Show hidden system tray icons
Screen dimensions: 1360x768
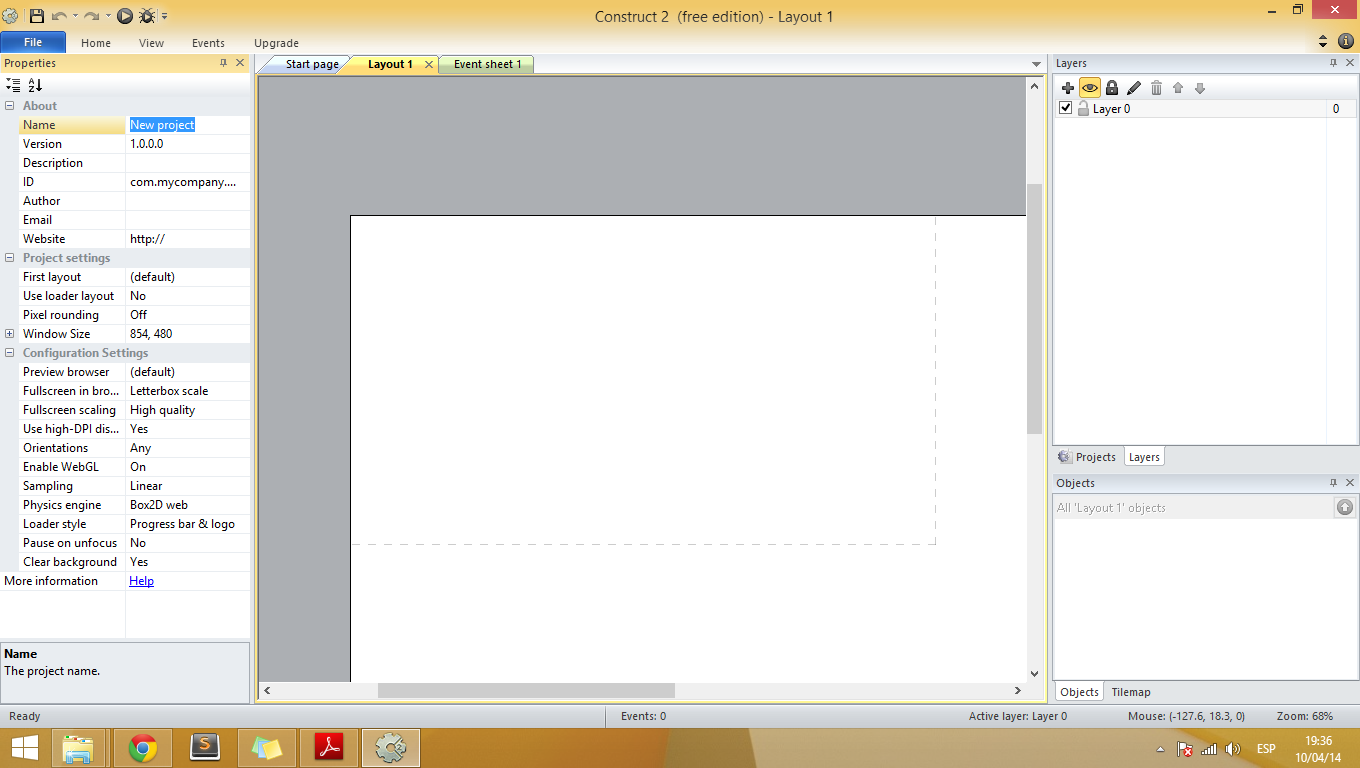[1160, 749]
